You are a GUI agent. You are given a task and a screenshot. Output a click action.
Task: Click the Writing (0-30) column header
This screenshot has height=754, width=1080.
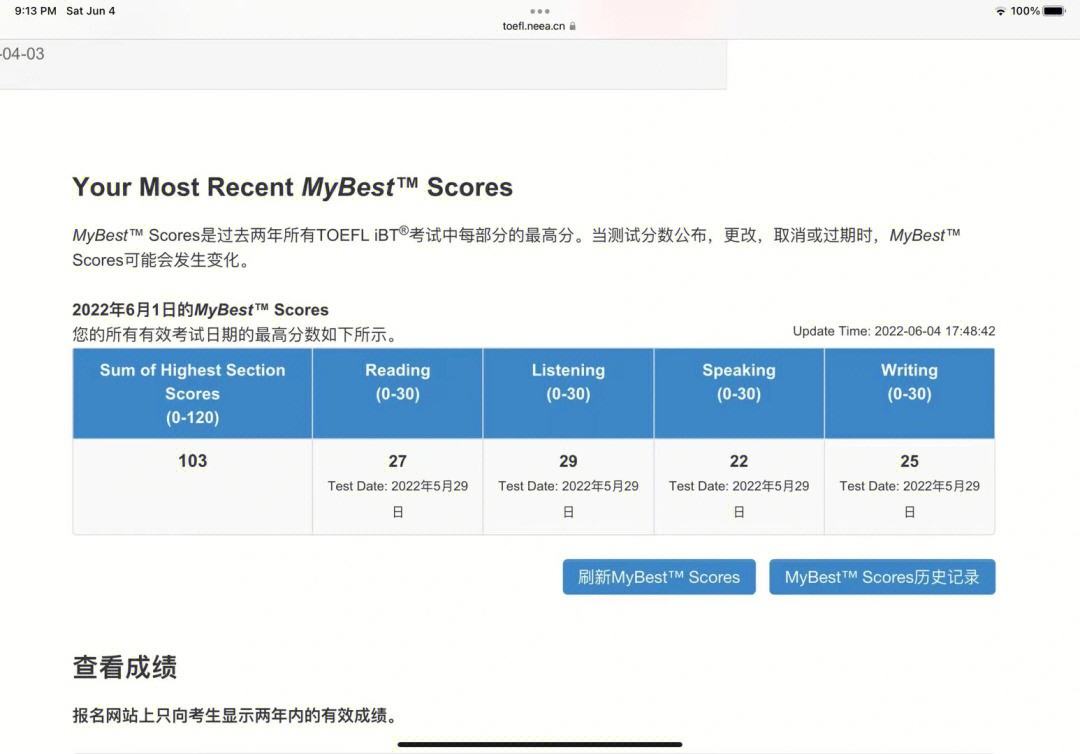(909, 393)
